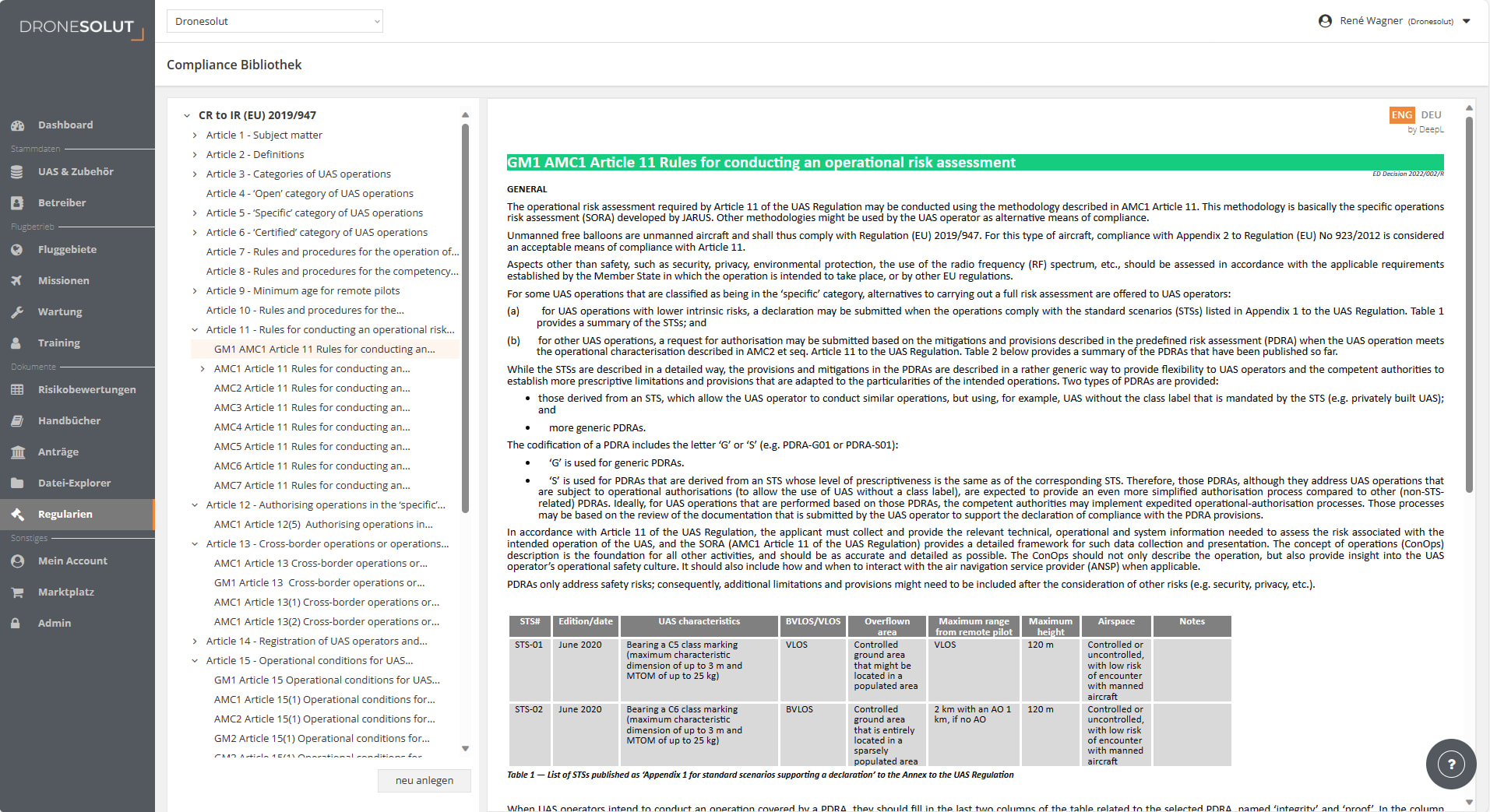Collapse the CR to IR (EU) 2019/947 tree root
Viewport: 1490px width, 812px height.
click(187, 115)
